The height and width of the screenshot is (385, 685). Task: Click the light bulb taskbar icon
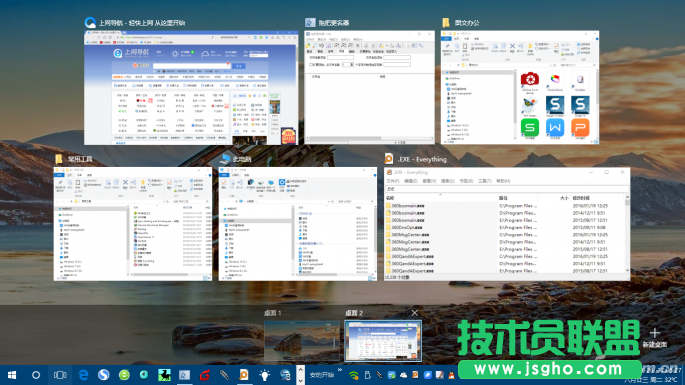(x=264, y=375)
